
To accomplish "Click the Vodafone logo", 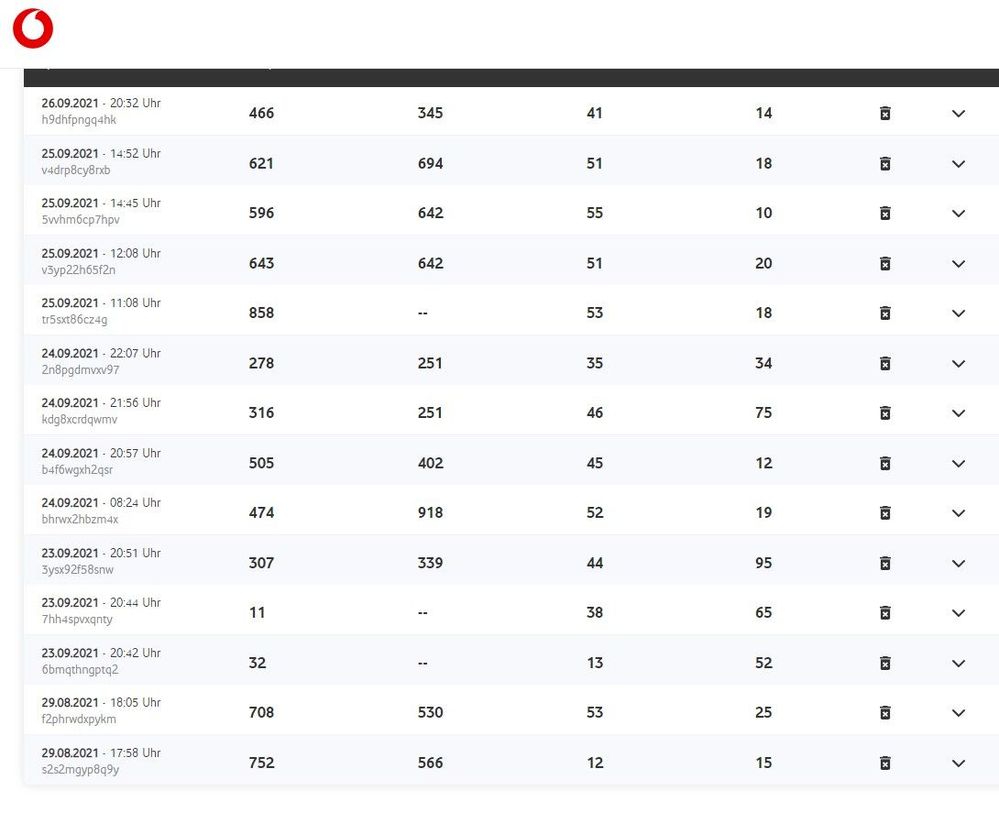I will (33, 29).
